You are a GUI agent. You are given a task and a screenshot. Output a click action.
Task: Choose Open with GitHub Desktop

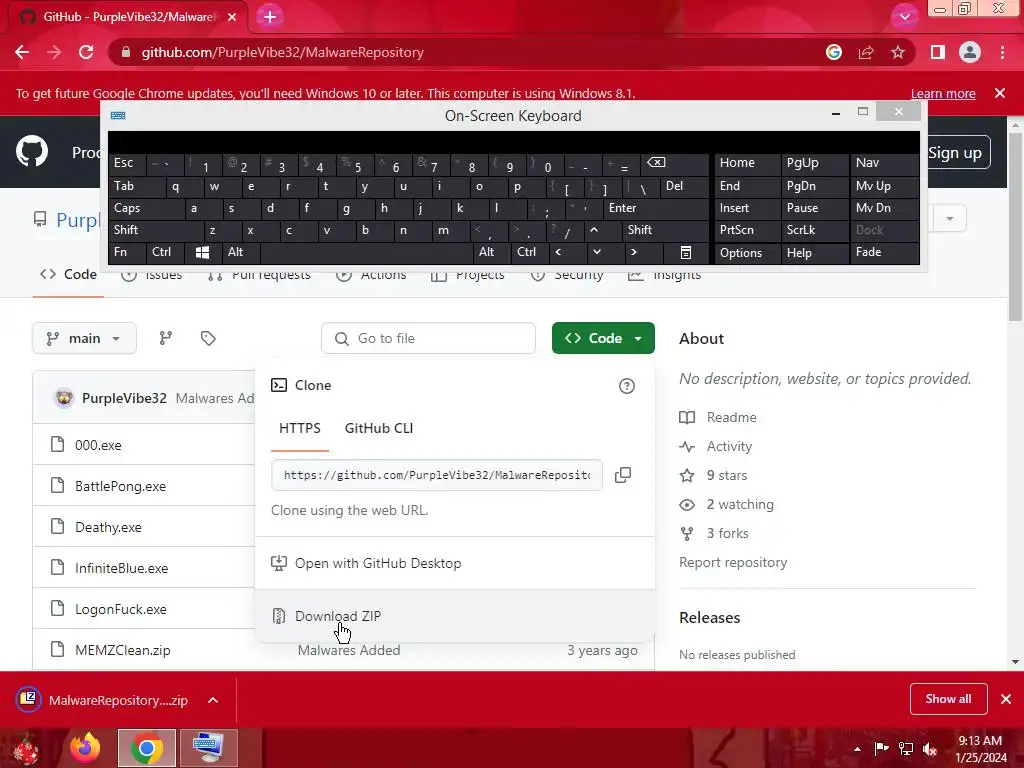tap(455, 563)
